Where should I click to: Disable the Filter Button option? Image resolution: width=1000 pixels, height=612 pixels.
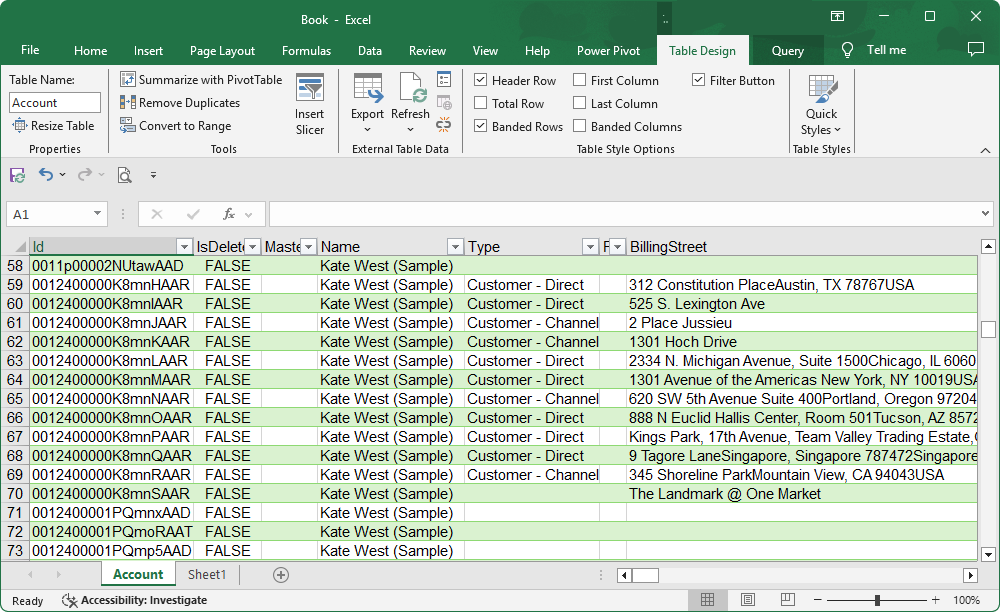coord(698,80)
